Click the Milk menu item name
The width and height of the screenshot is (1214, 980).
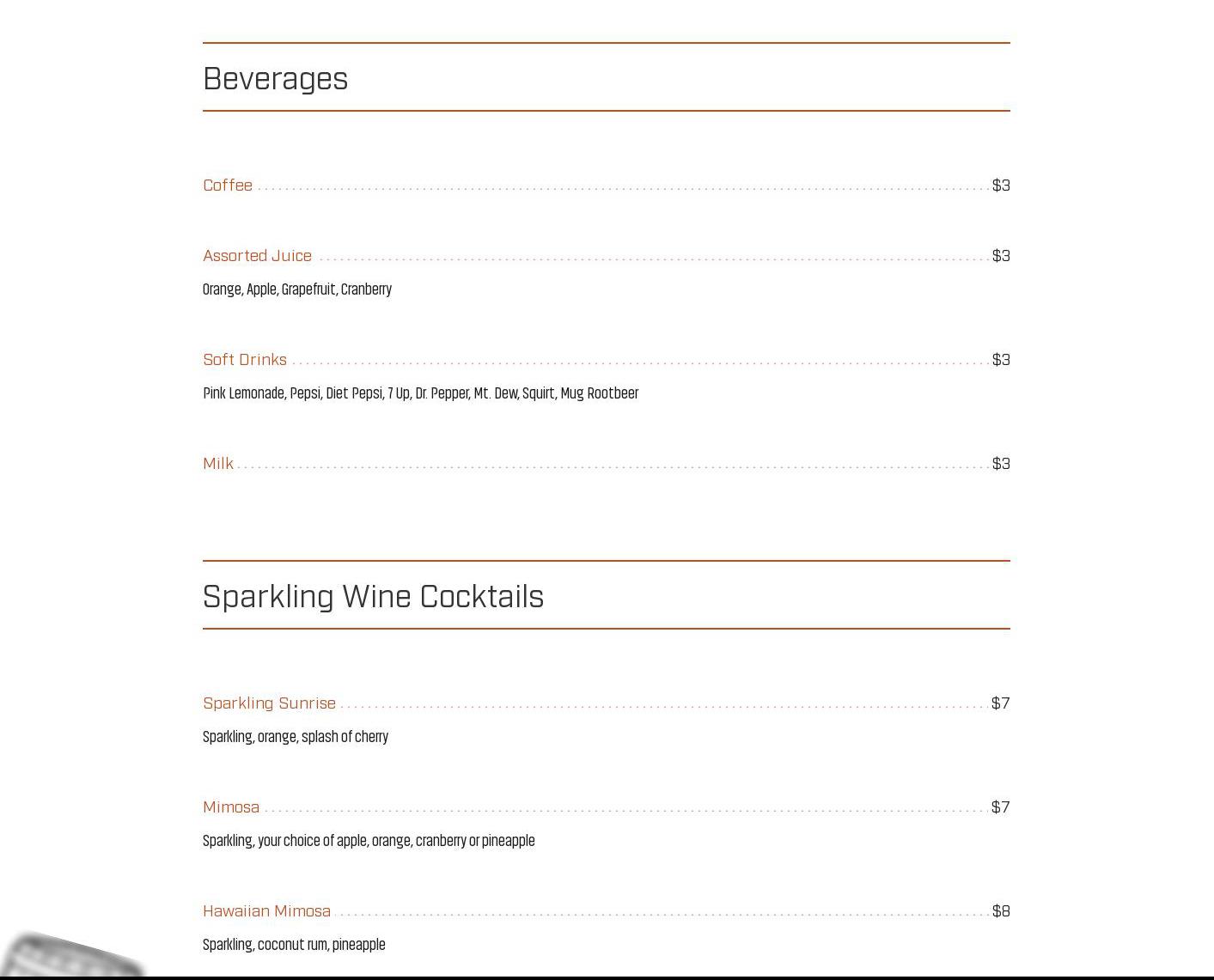click(218, 464)
